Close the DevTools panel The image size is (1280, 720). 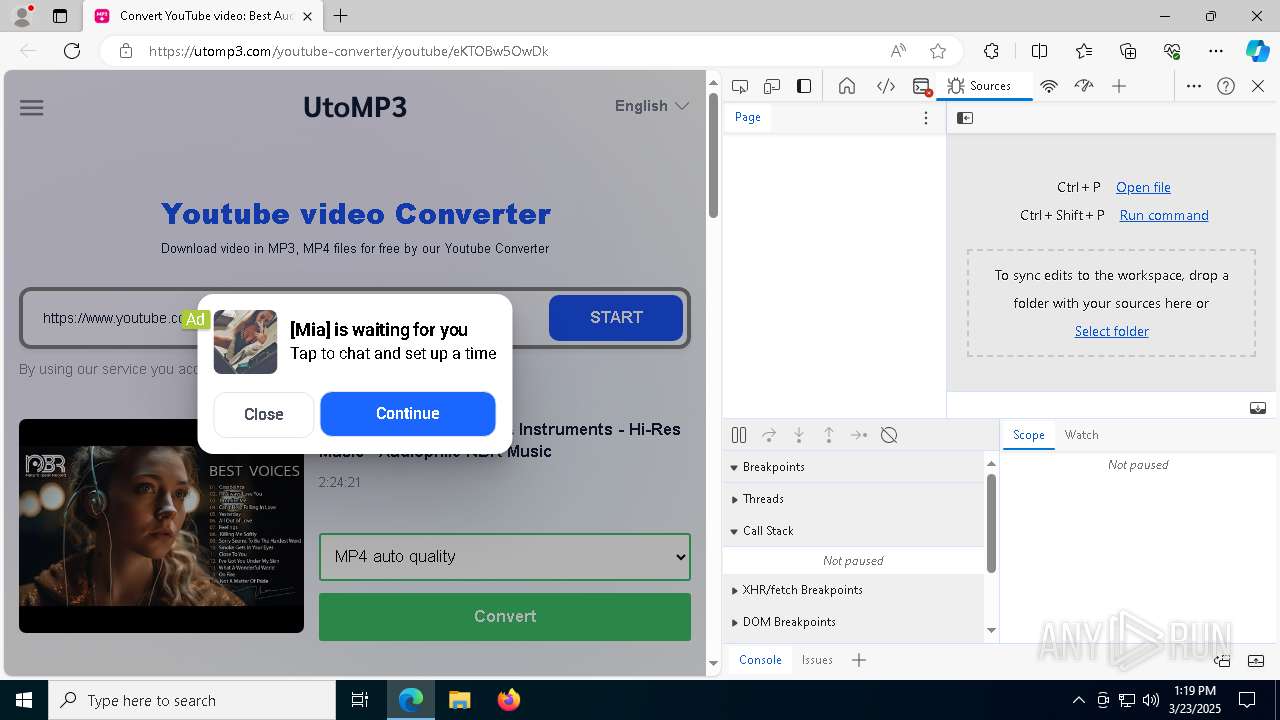pos(1258,86)
